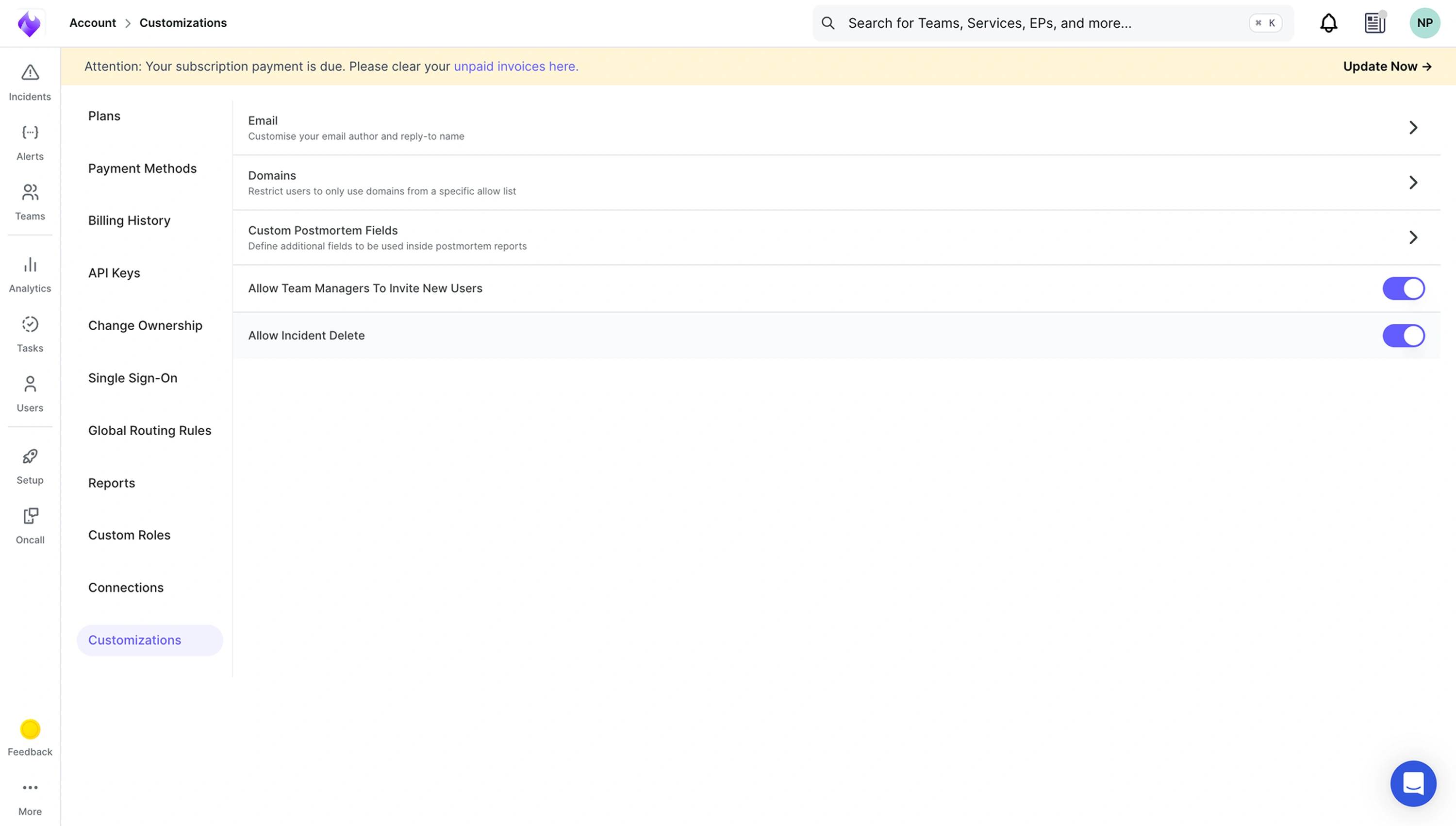Select Single Sign-On menu item
The image size is (1456, 826).
coord(132,378)
